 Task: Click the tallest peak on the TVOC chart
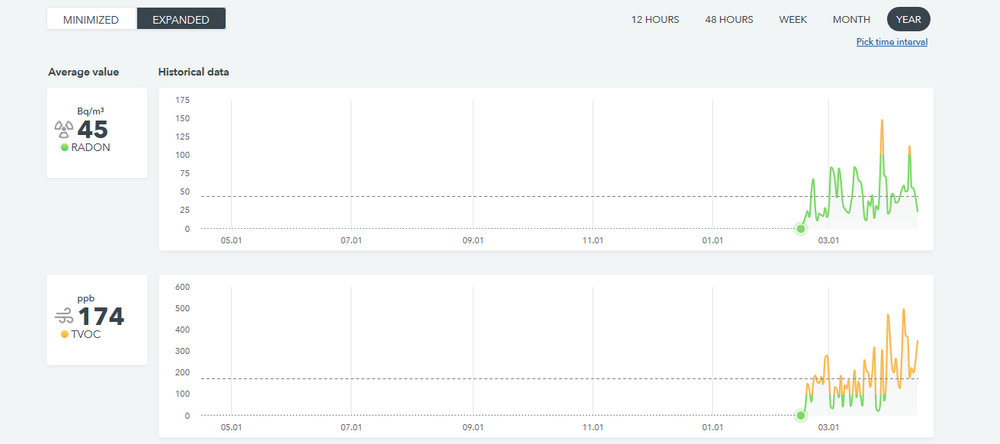pyautogui.click(x=903, y=310)
